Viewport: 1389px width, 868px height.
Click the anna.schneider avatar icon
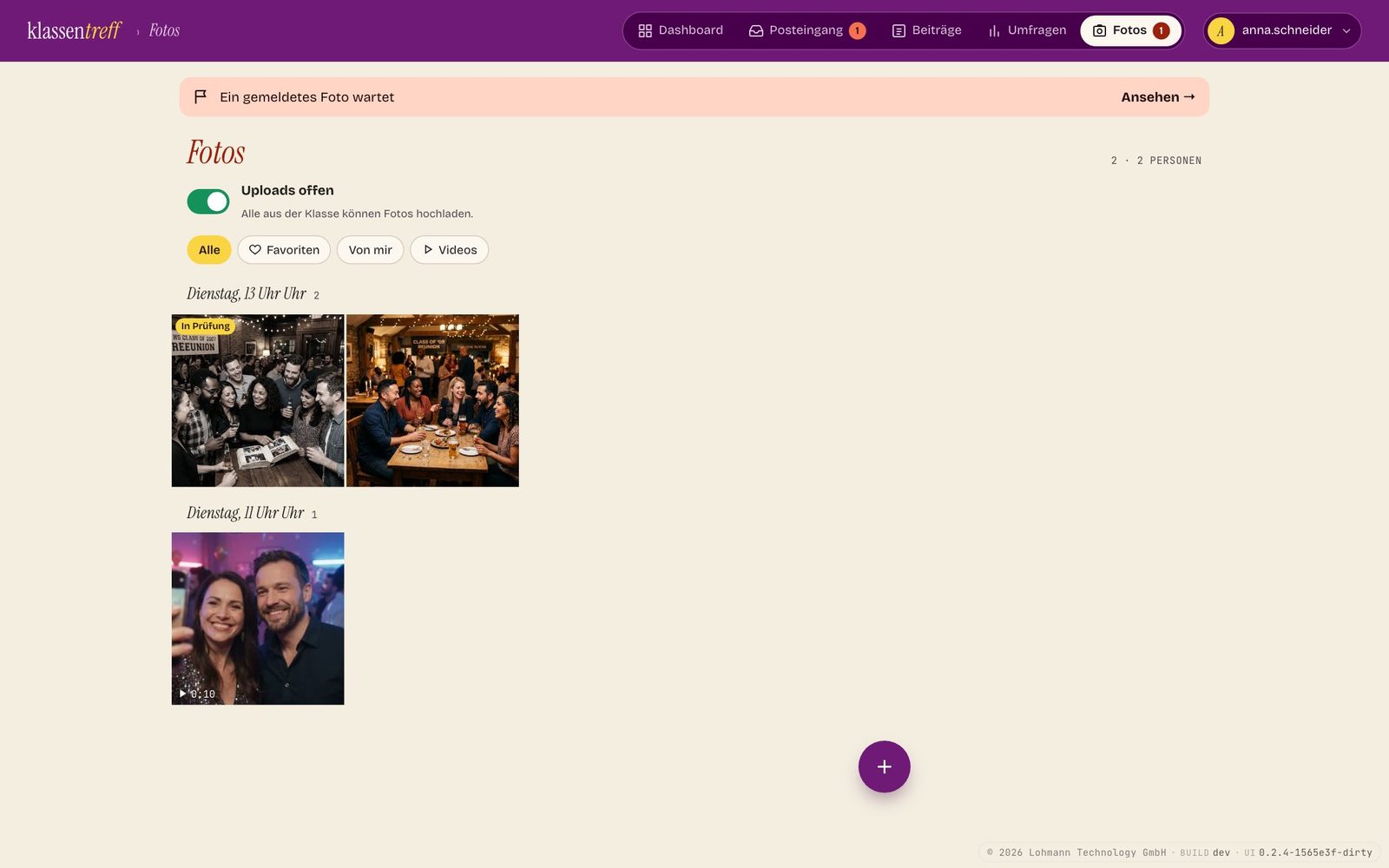pyautogui.click(x=1221, y=31)
